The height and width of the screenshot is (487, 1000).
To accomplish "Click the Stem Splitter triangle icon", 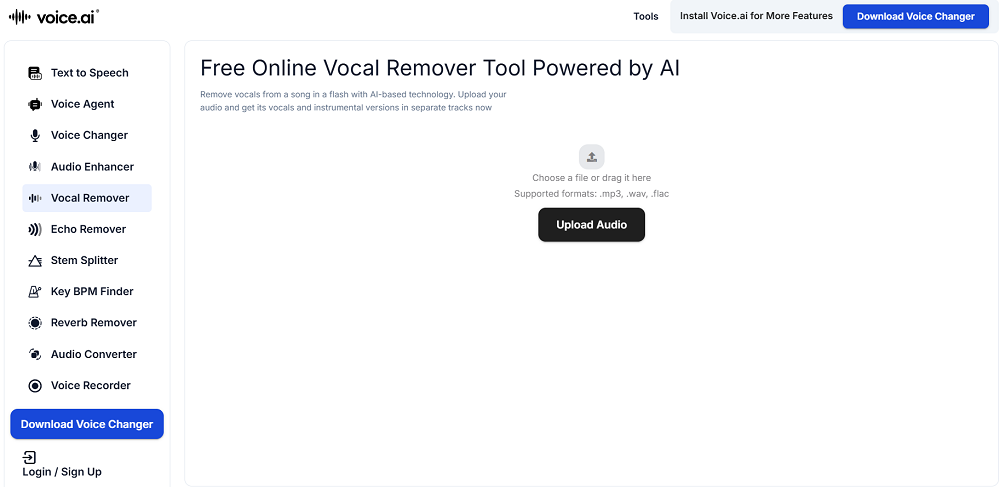I will click(x=35, y=261).
